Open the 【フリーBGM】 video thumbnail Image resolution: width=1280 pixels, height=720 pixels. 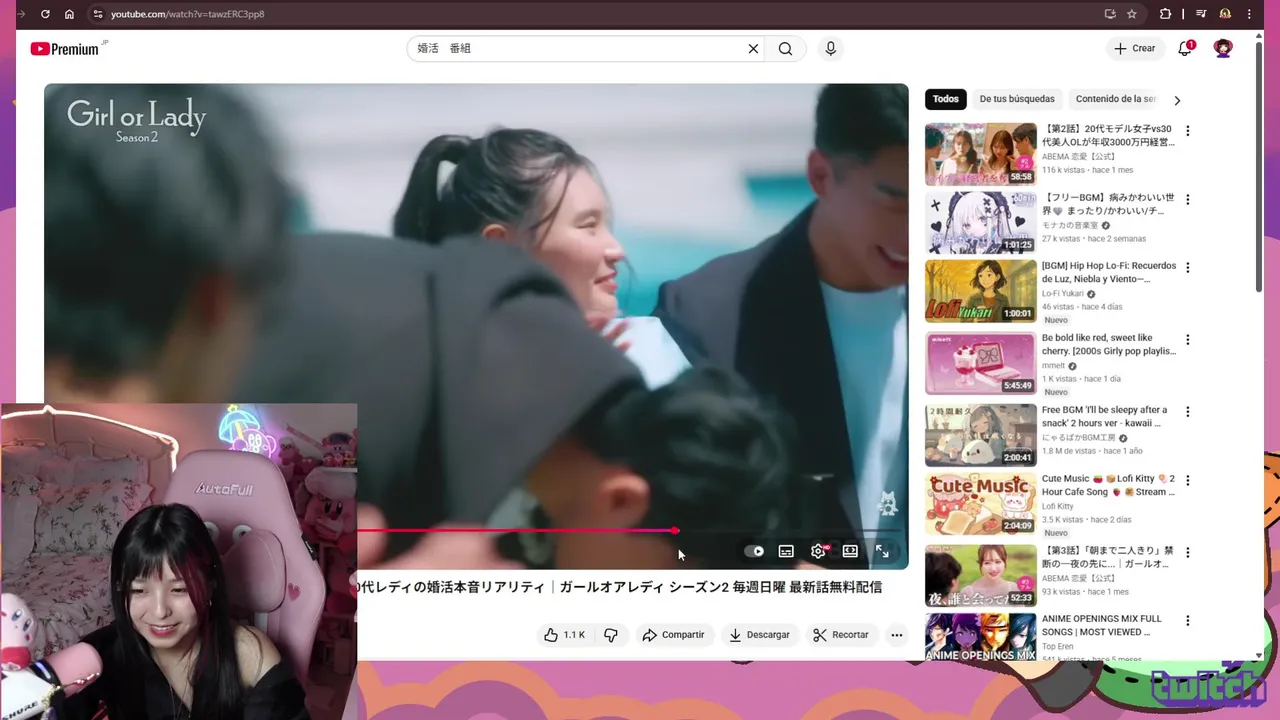(981, 223)
